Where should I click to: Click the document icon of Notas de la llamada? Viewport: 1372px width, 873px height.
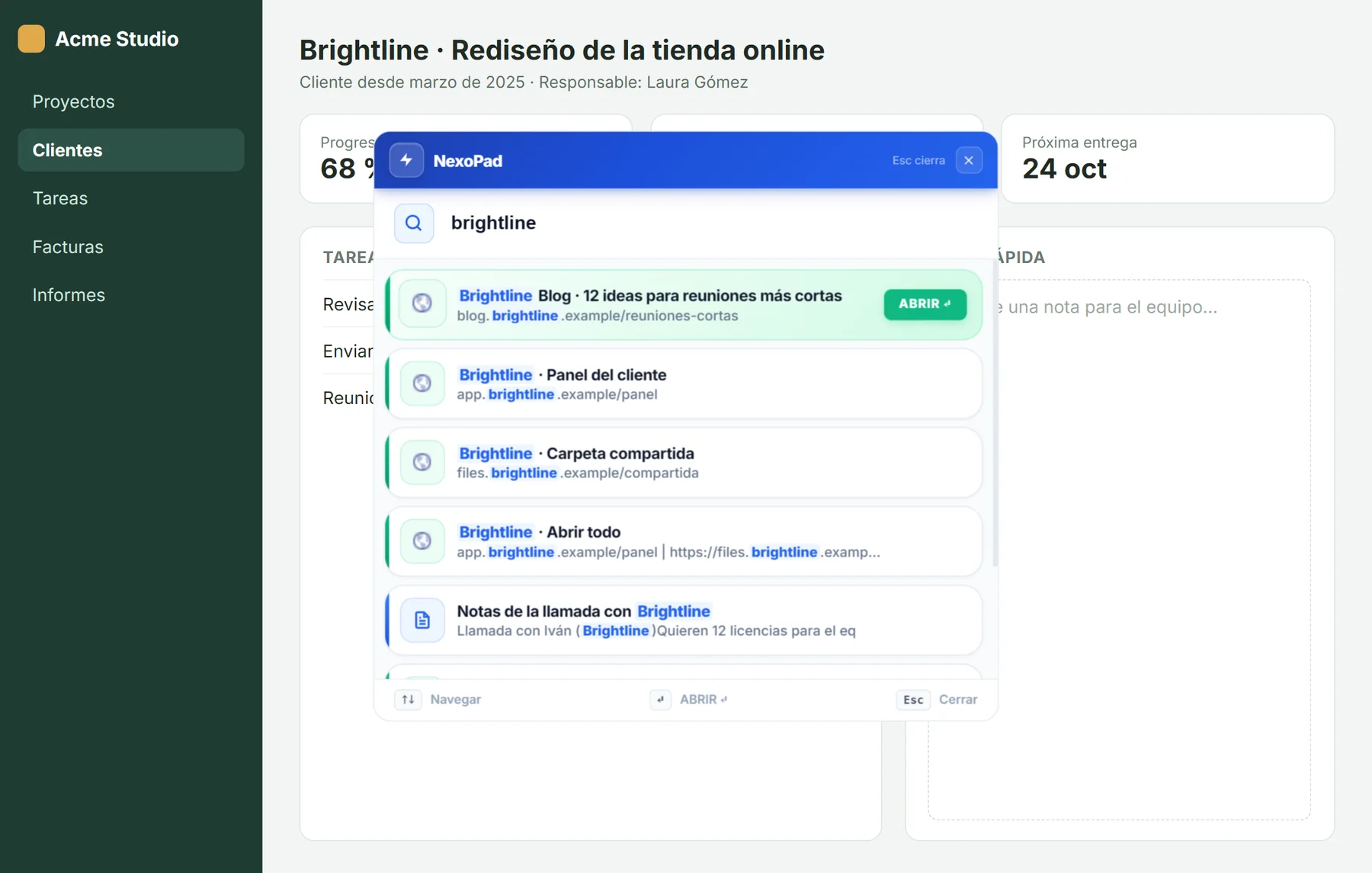422,620
